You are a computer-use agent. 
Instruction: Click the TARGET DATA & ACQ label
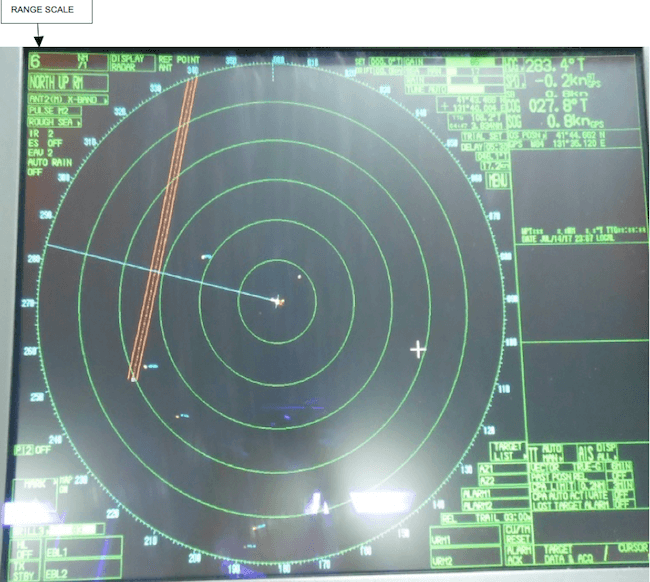(x=569, y=554)
